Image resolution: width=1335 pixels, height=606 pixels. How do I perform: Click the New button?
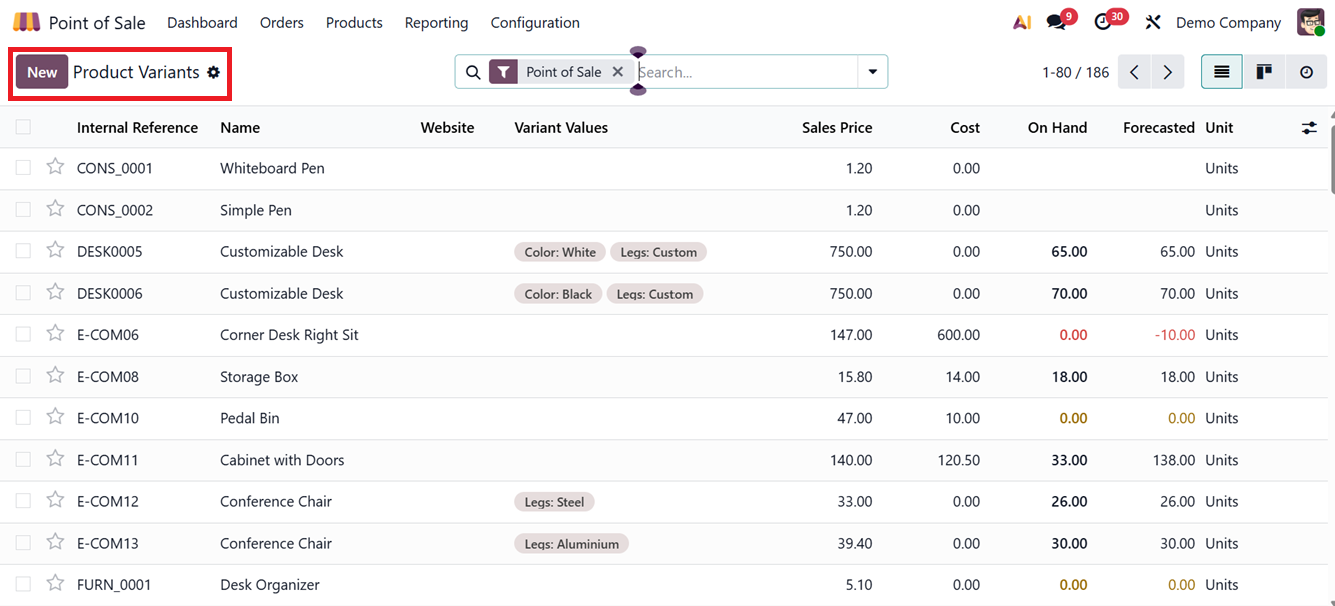click(41, 72)
